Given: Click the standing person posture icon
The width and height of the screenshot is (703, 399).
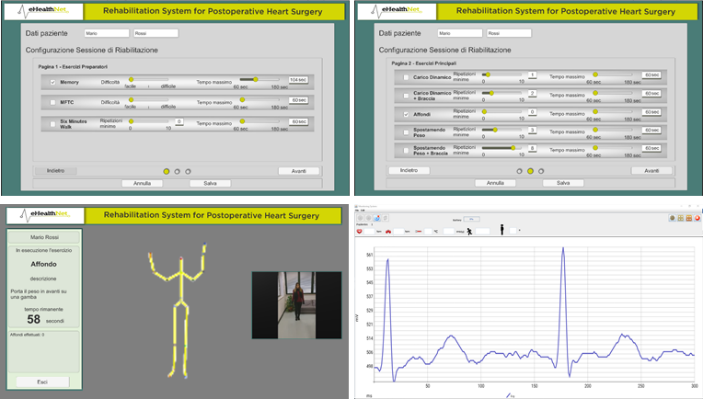Looking at the screenshot, I should point(502,230).
